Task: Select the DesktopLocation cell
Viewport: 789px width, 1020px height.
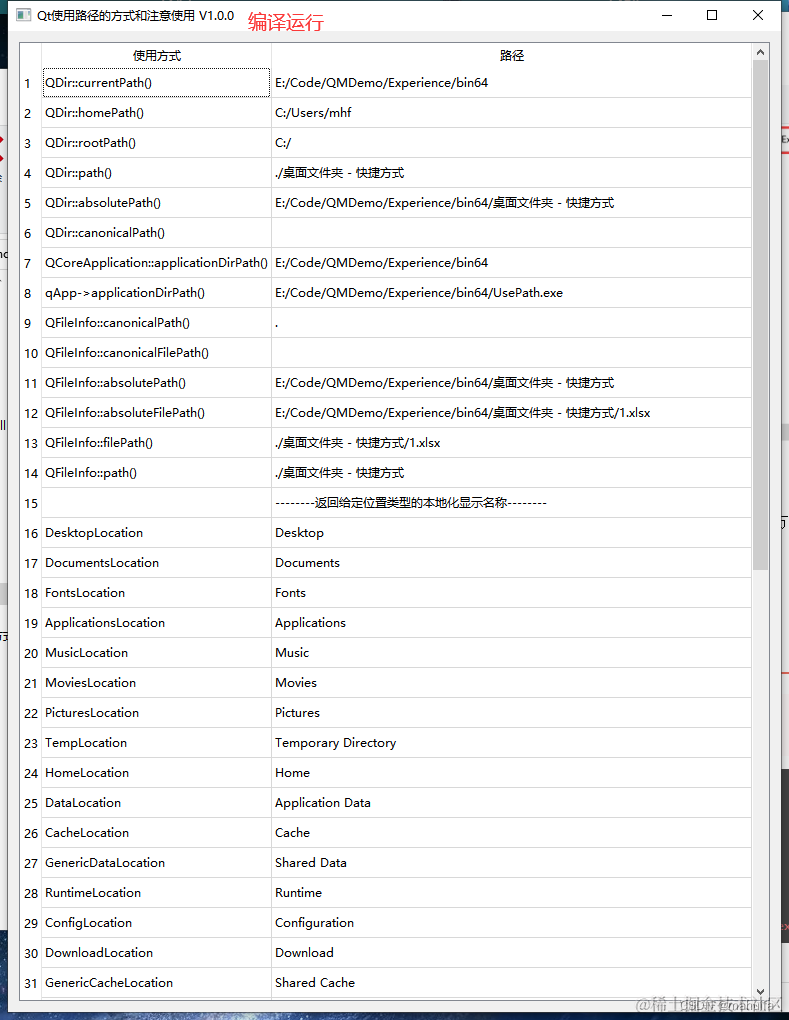Action: pos(157,532)
